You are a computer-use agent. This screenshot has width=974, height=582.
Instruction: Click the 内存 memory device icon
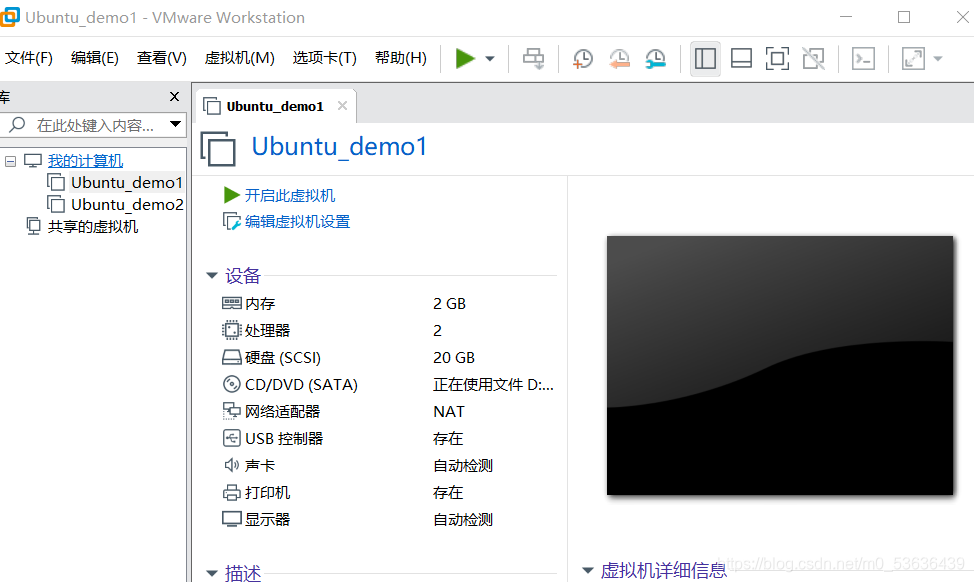coord(232,303)
